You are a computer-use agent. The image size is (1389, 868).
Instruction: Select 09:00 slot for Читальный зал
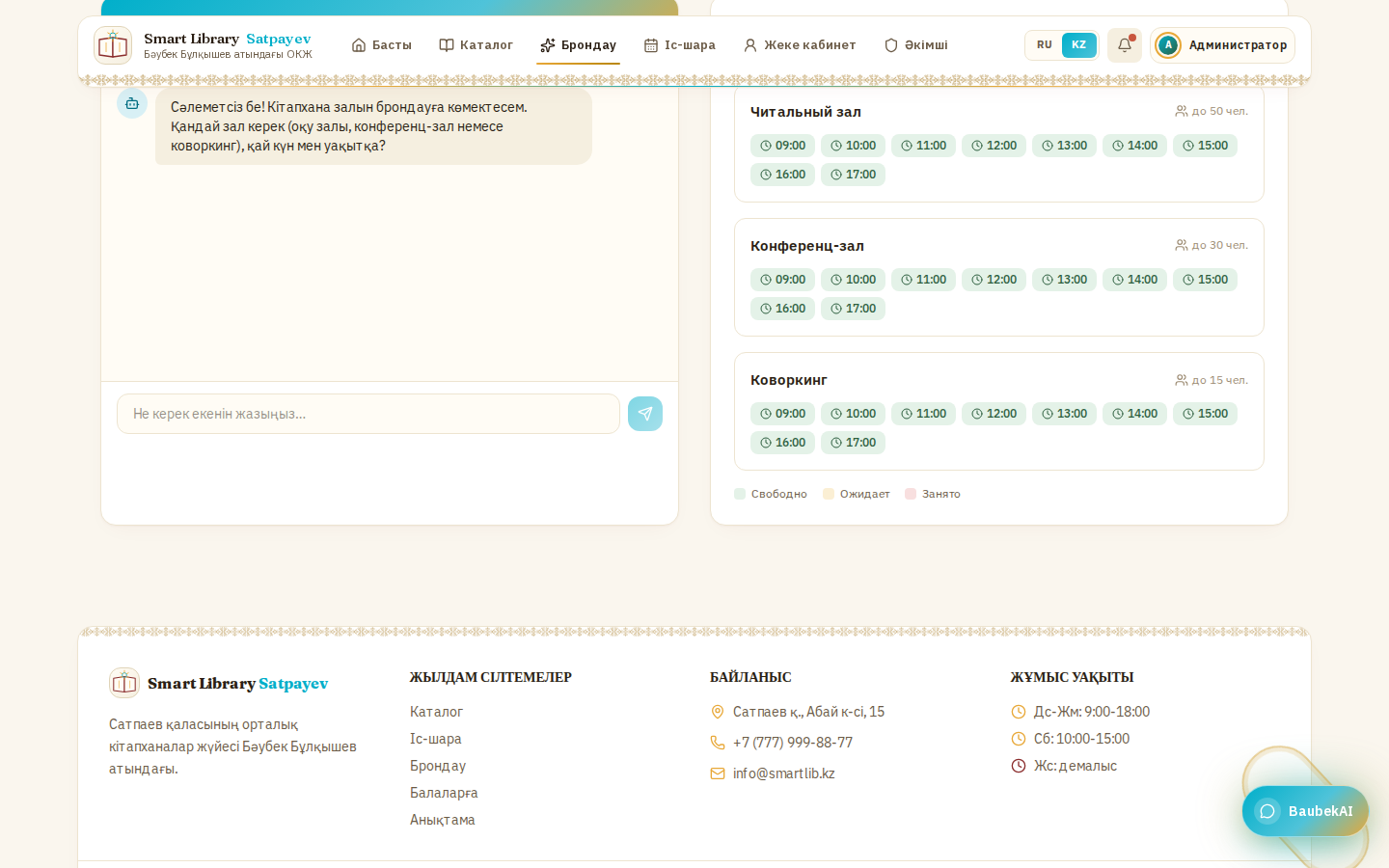783,146
